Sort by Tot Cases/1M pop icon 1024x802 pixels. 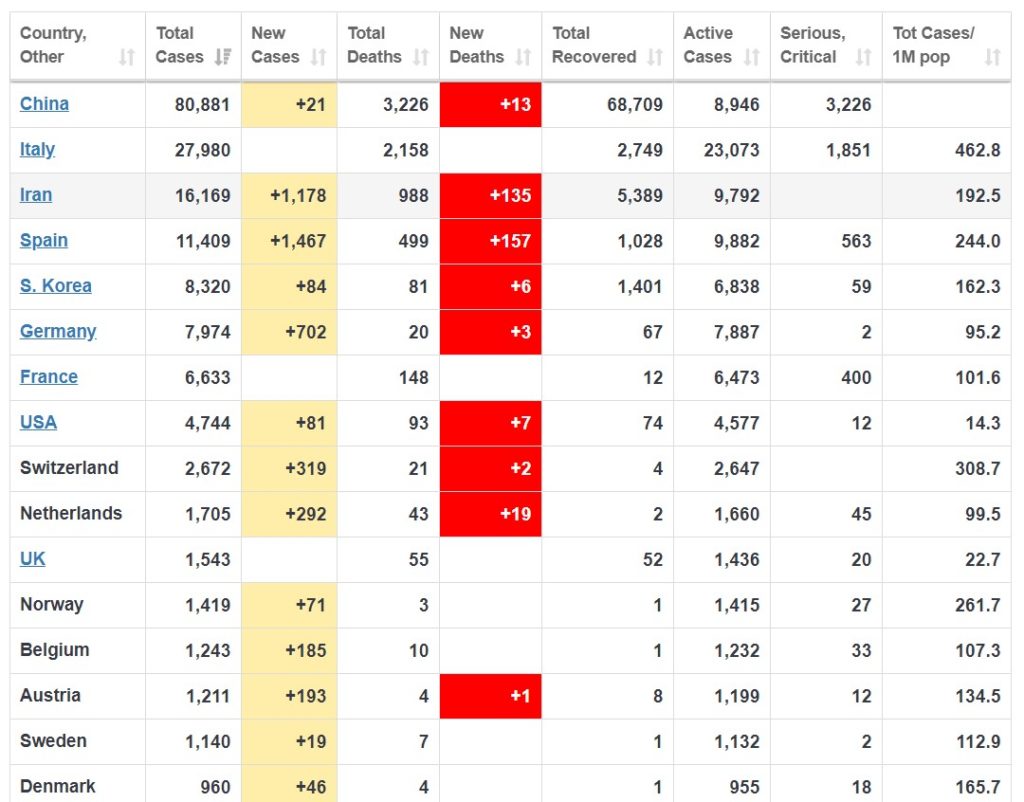[x=993, y=57]
